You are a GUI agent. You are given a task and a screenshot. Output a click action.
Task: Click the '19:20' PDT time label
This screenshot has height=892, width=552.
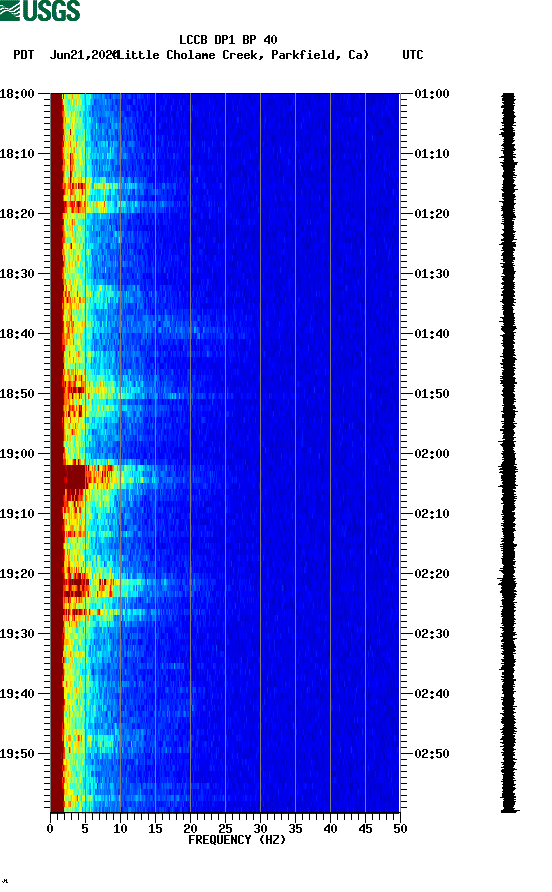(17, 574)
